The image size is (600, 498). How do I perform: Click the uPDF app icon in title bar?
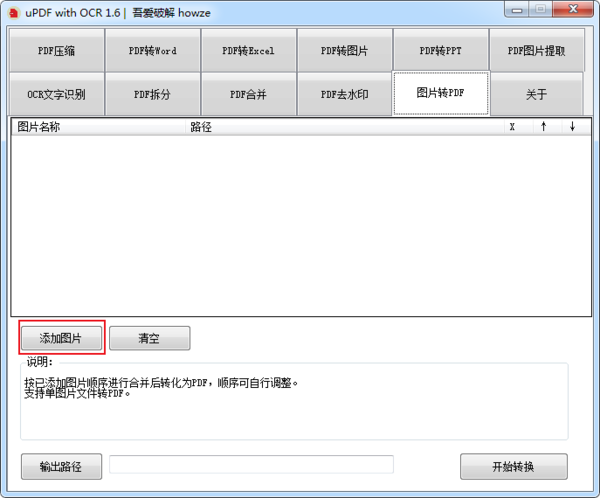[x=14, y=13]
